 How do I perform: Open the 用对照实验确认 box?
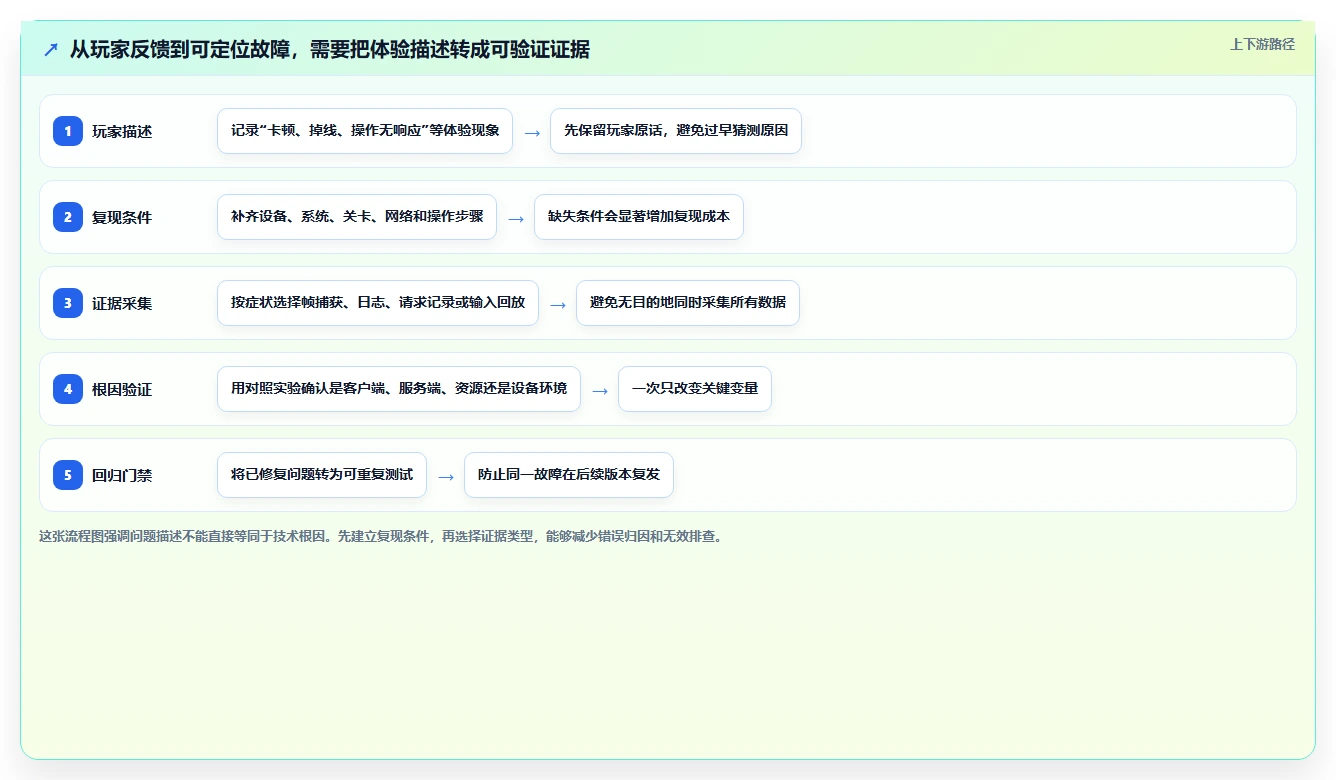(399, 389)
